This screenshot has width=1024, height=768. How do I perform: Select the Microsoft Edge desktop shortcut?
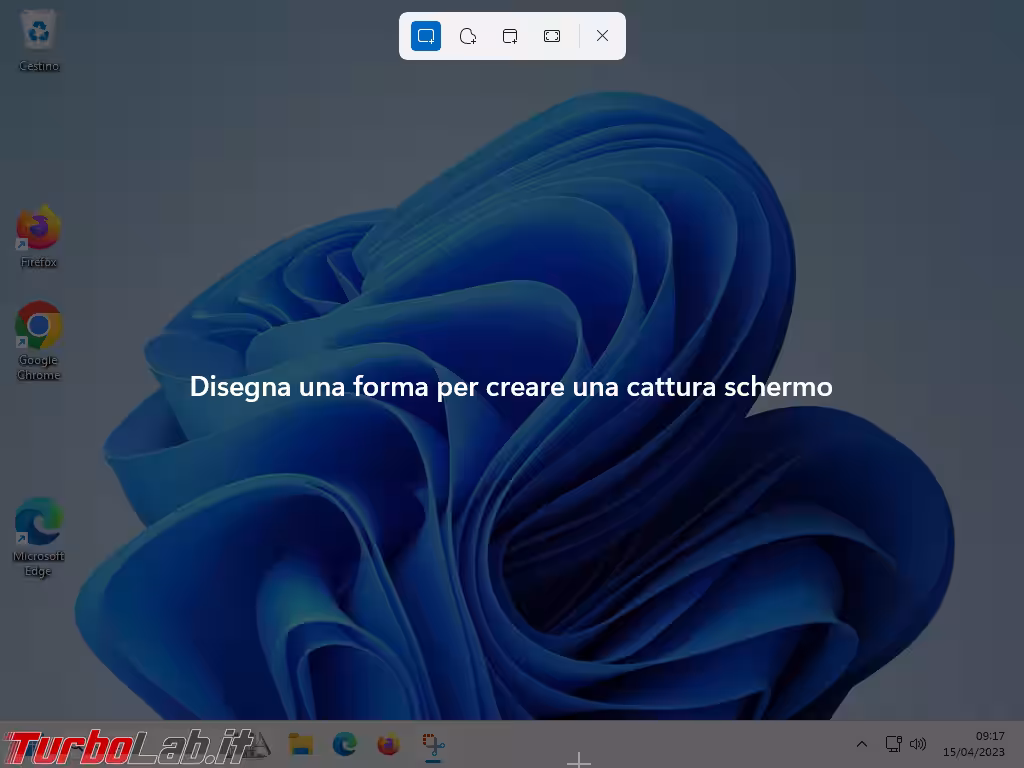pos(39,523)
